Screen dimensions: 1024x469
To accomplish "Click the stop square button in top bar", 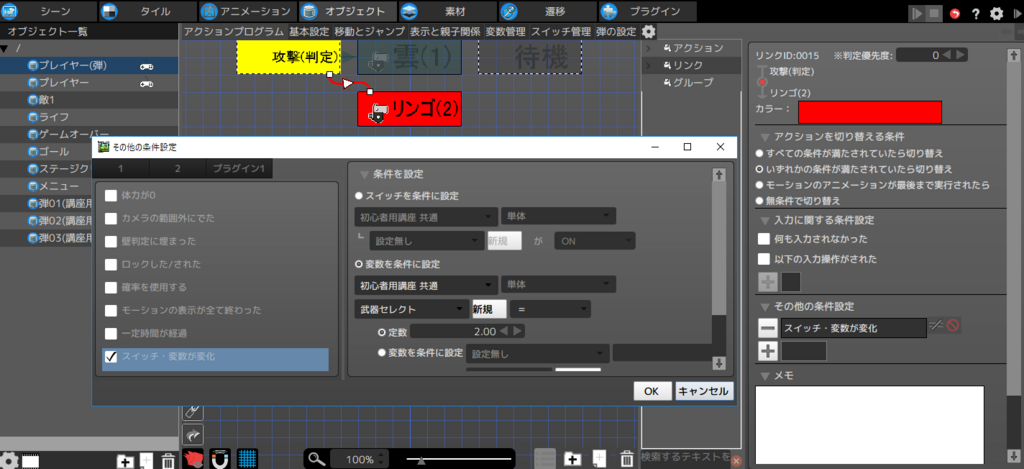I will [935, 12].
